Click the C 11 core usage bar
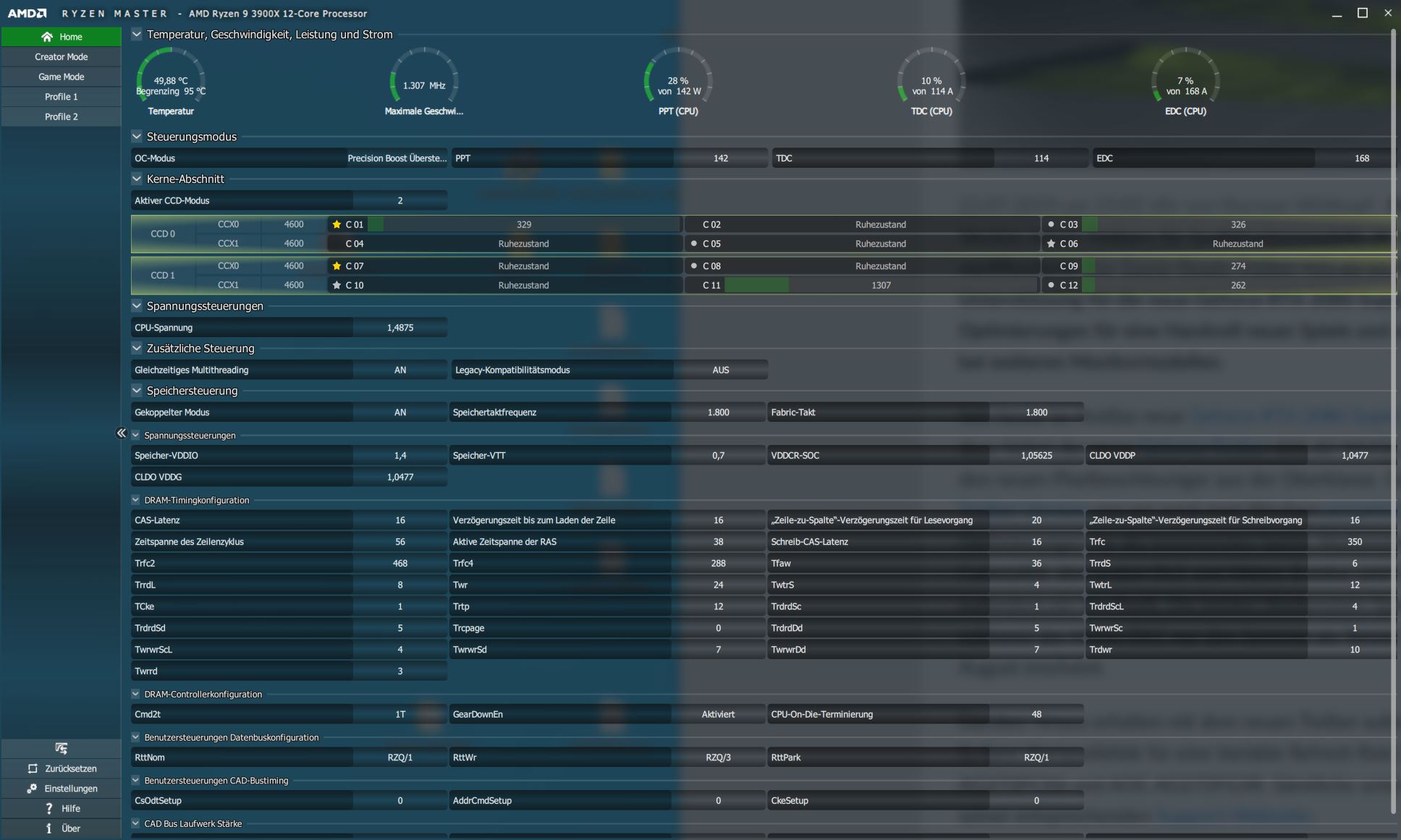Image resolution: width=1401 pixels, height=840 pixels. (879, 285)
